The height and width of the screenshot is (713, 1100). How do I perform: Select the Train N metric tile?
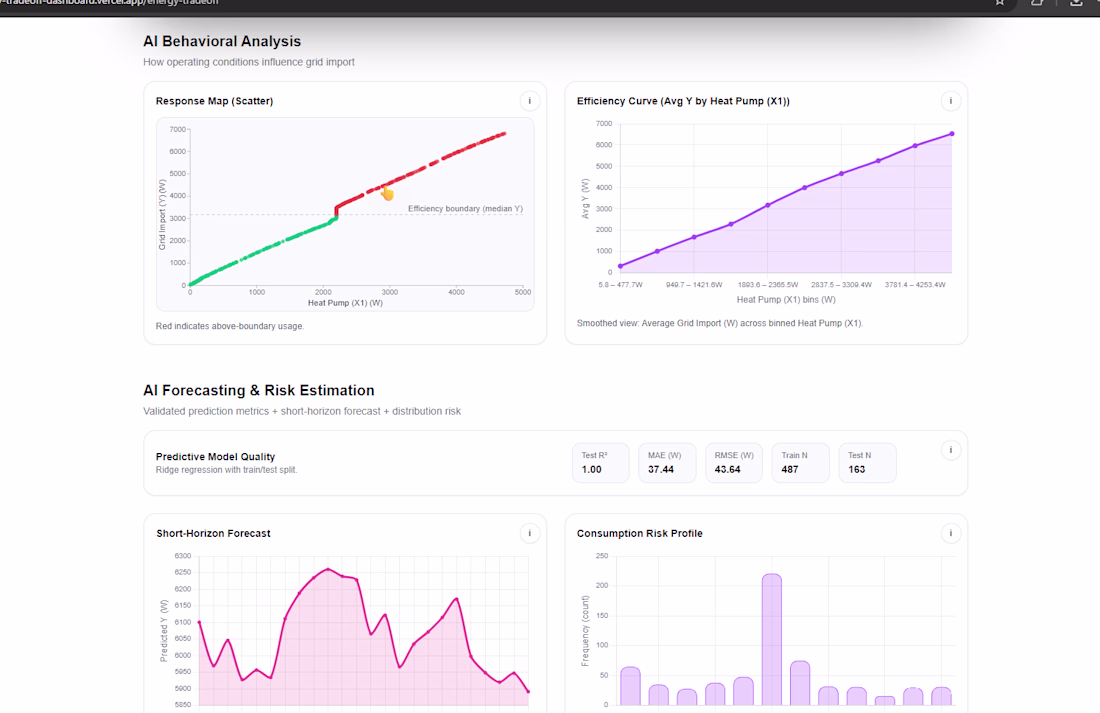(x=800, y=462)
